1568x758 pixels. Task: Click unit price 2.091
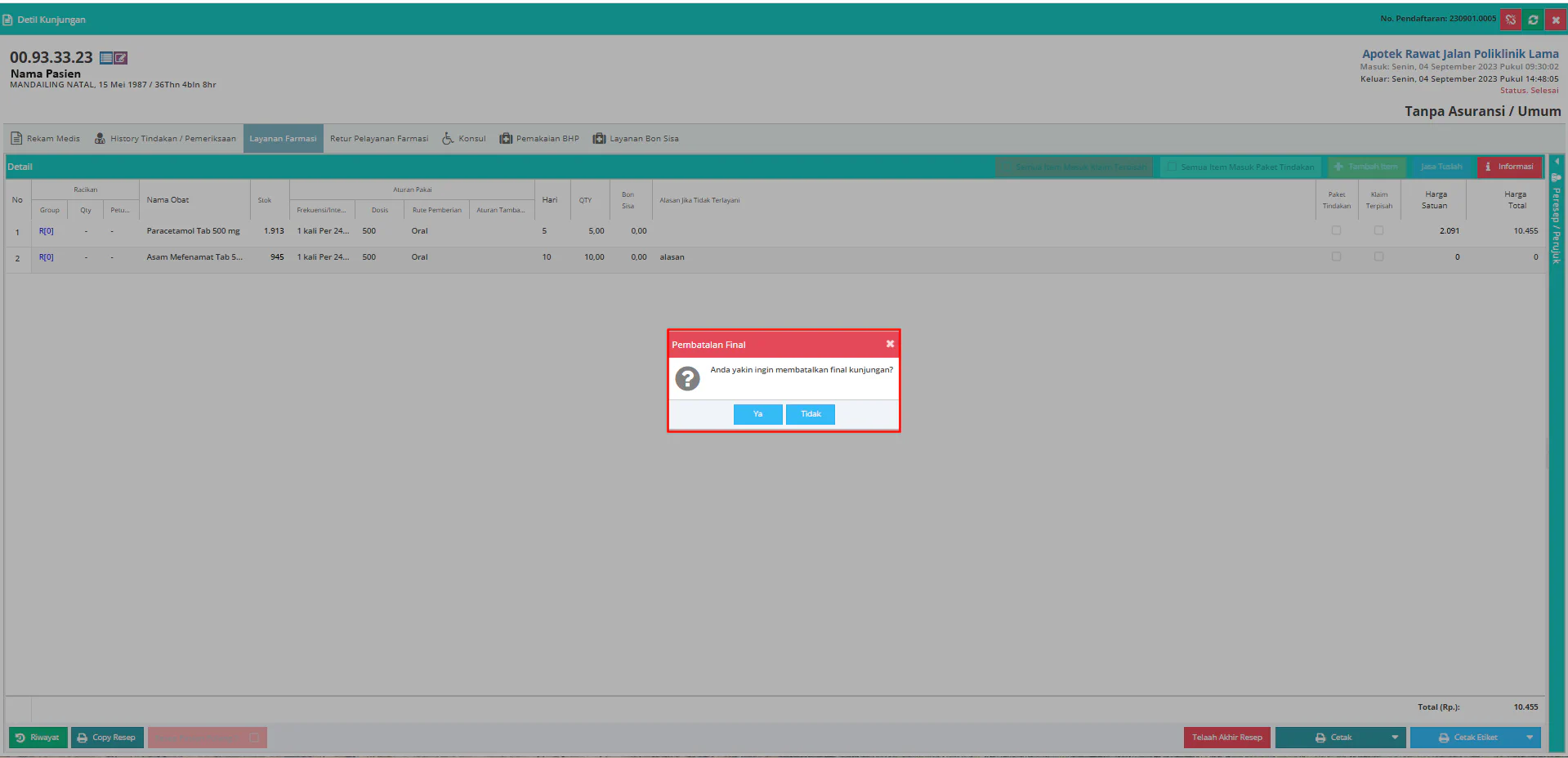[x=1450, y=231]
